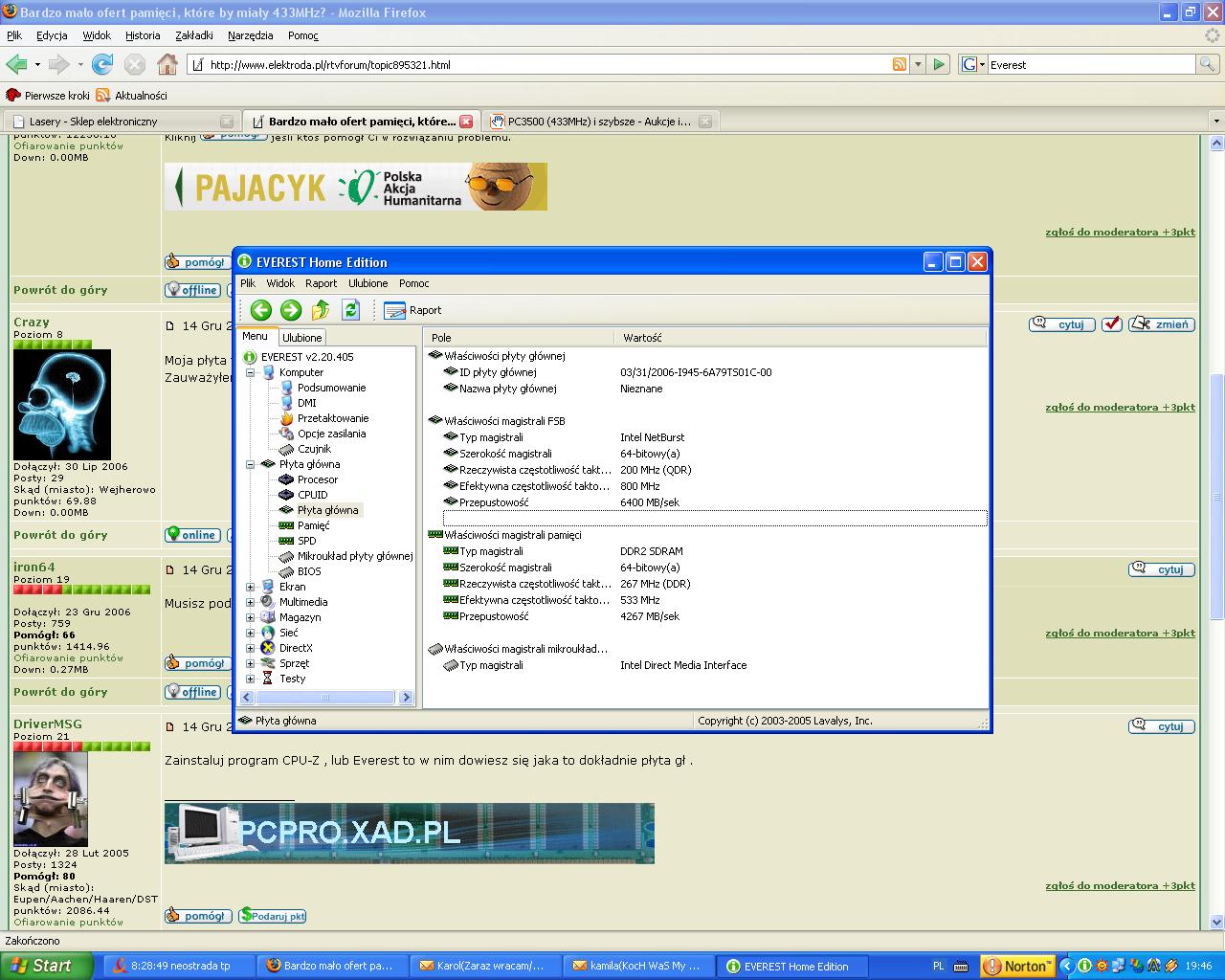Select Opcje zasilania in the tree
Image resolution: width=1225 pixels, height=980 pixels.
coord(331,434)
